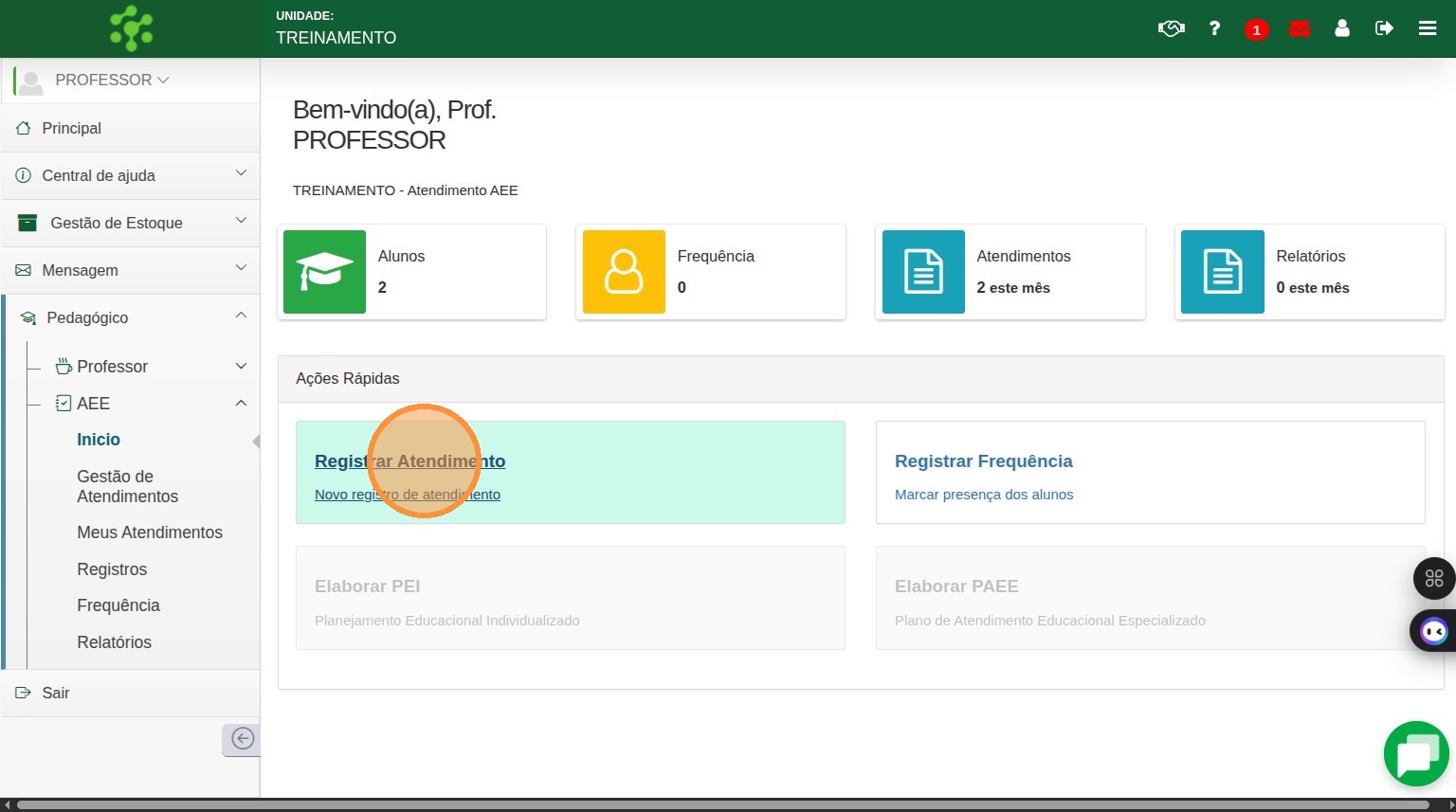The height and width of the screenshot is (812, 1456).
Task: Click the disabled Elaborar PEI card
Action: 571,598
